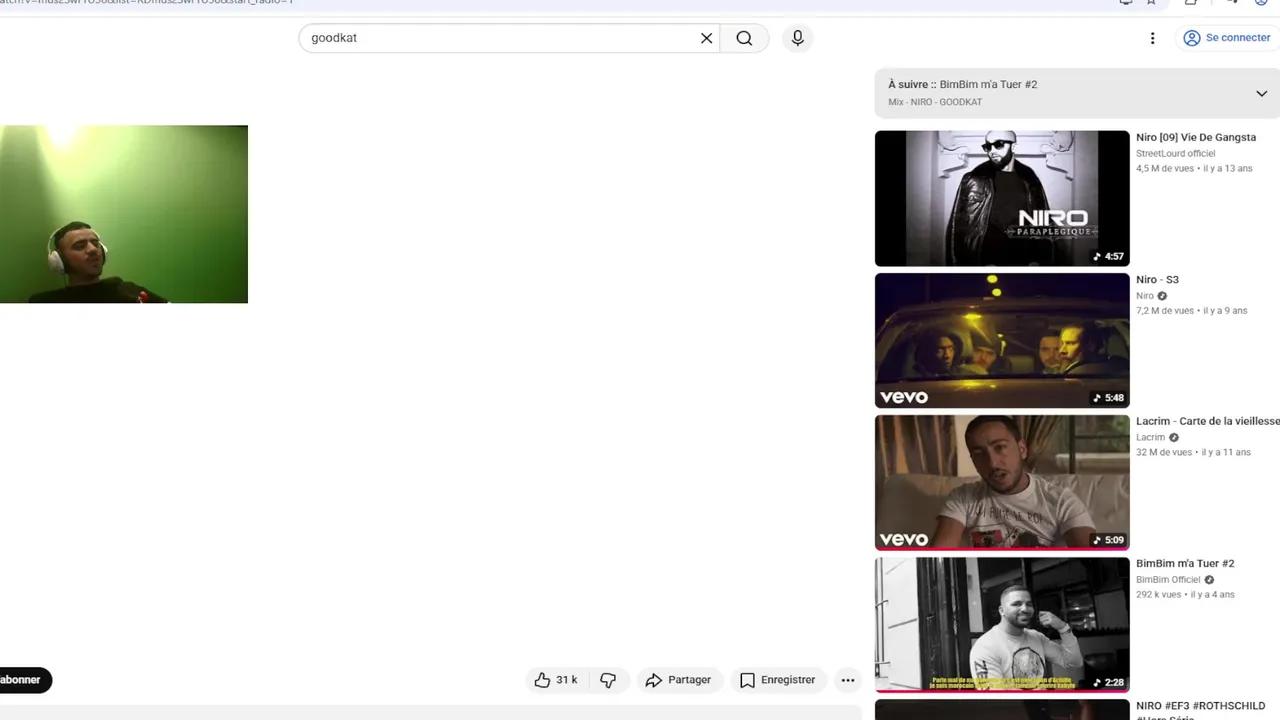Image resolution: width=1280 pixels, height=720 pixels.
Task: Click the Niro channel name under Niro - S3
Action: pyautogui.click(x=1145, y=296)
